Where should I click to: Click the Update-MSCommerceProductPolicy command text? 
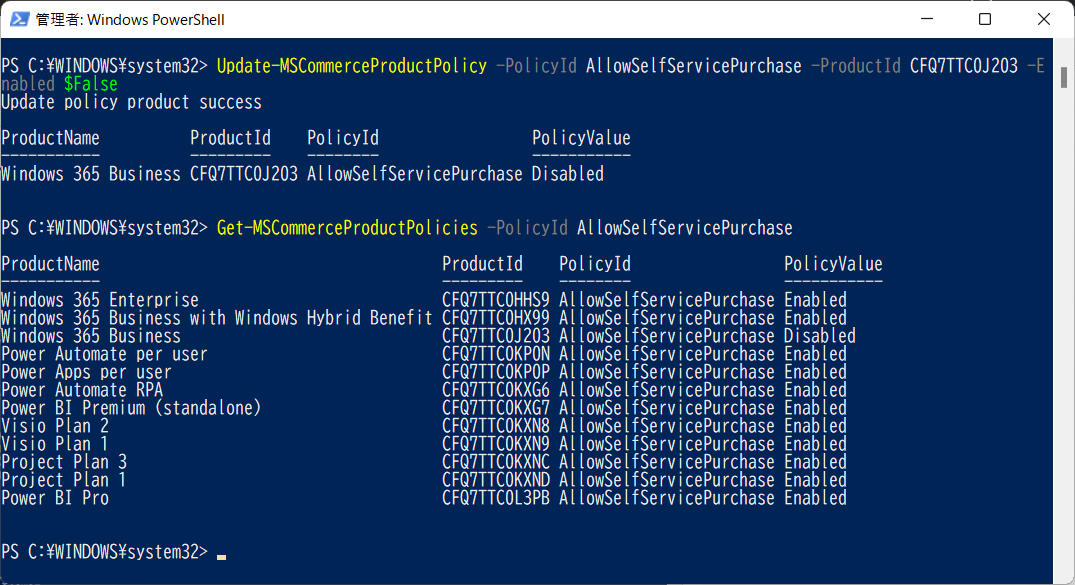click(352, 66)
